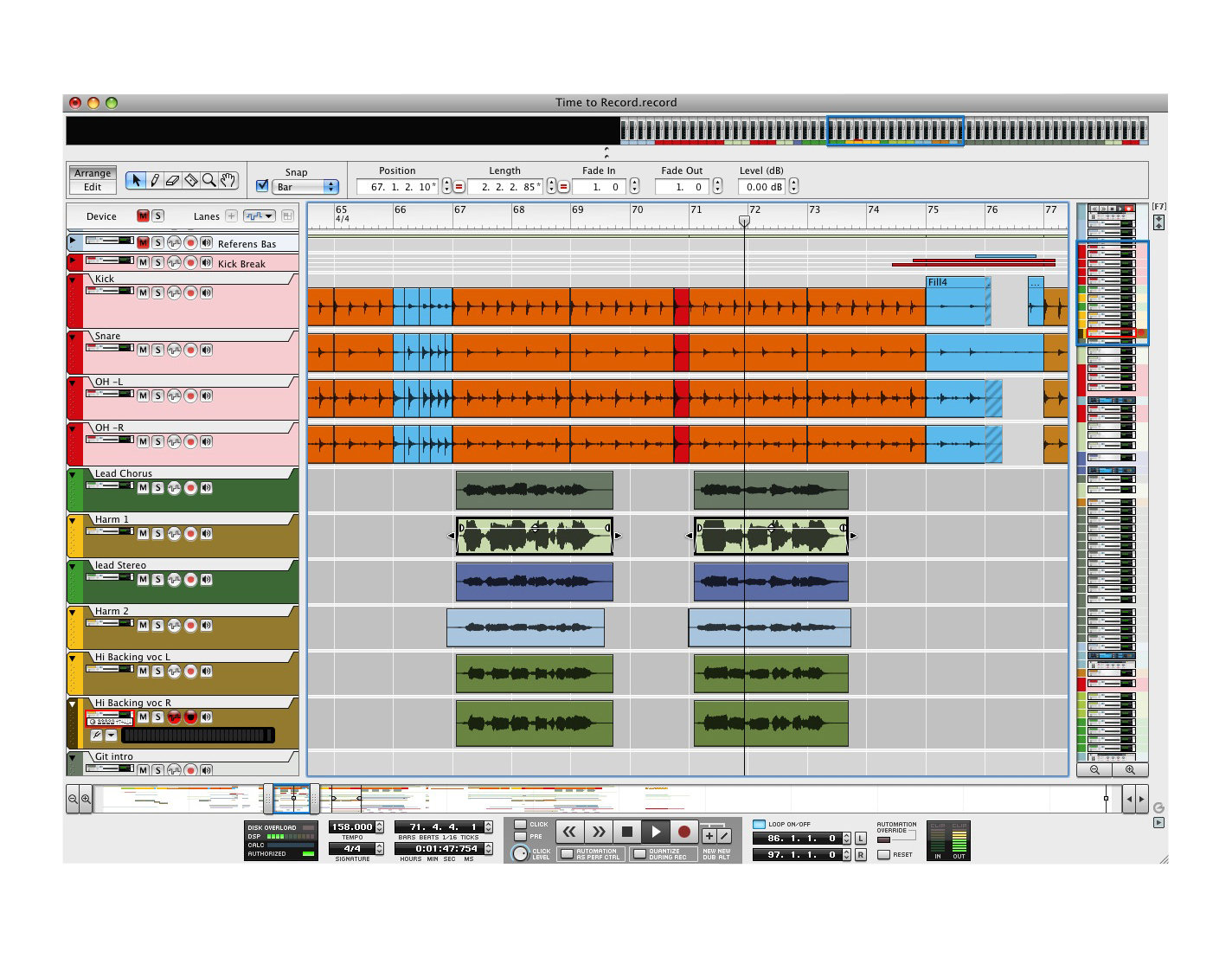Click global Mute button next to Device
Viewport: 1232px width, 958px height.
tap(143, 216)
